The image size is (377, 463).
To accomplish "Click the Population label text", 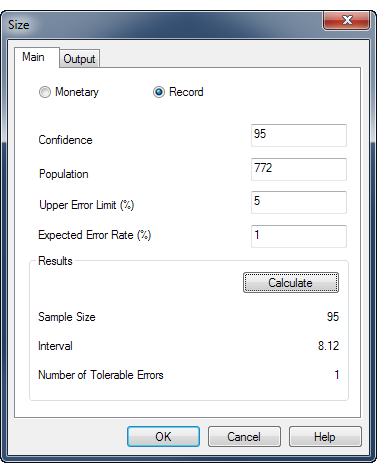I will point(64,174).
